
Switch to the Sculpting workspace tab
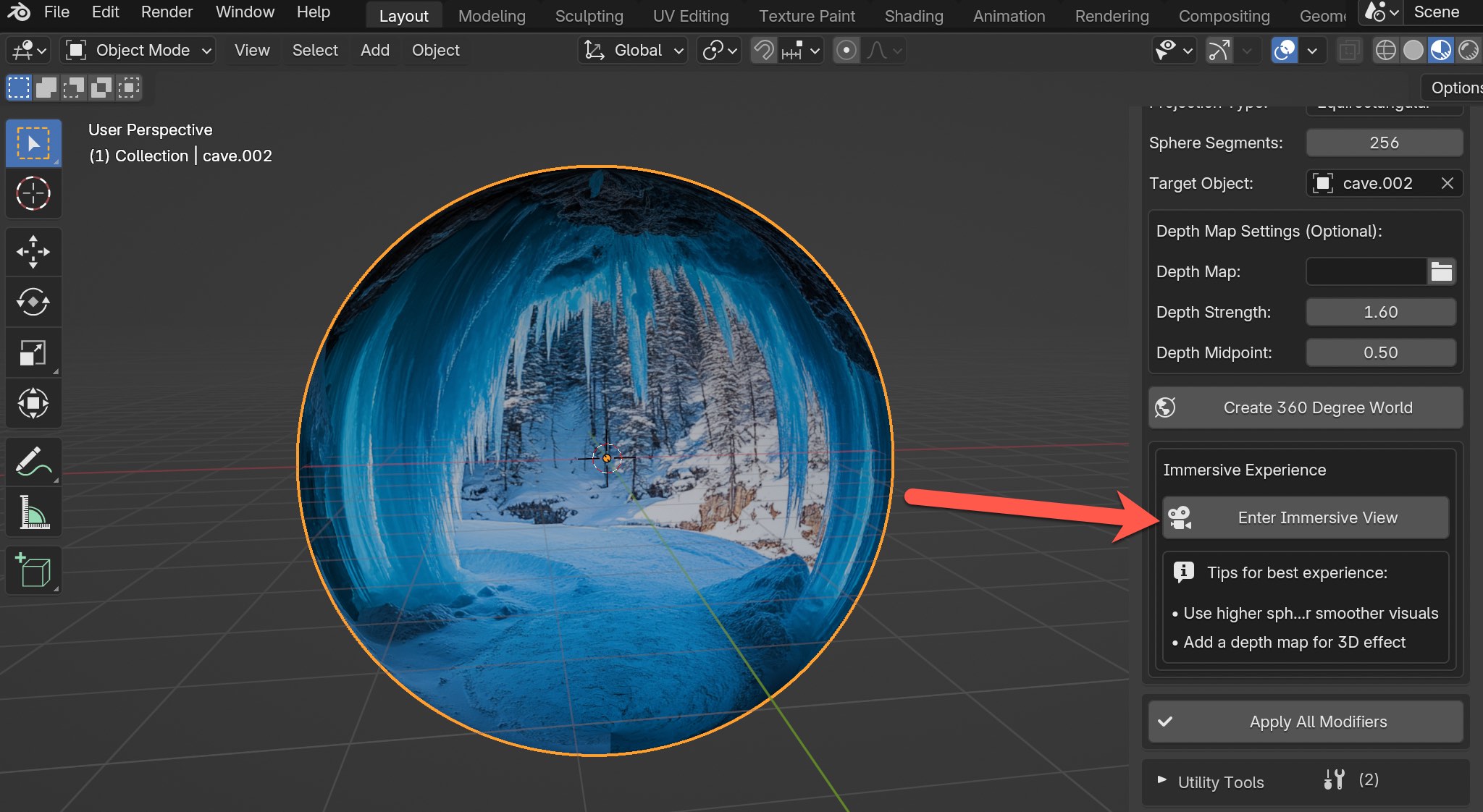coord(589,16)
